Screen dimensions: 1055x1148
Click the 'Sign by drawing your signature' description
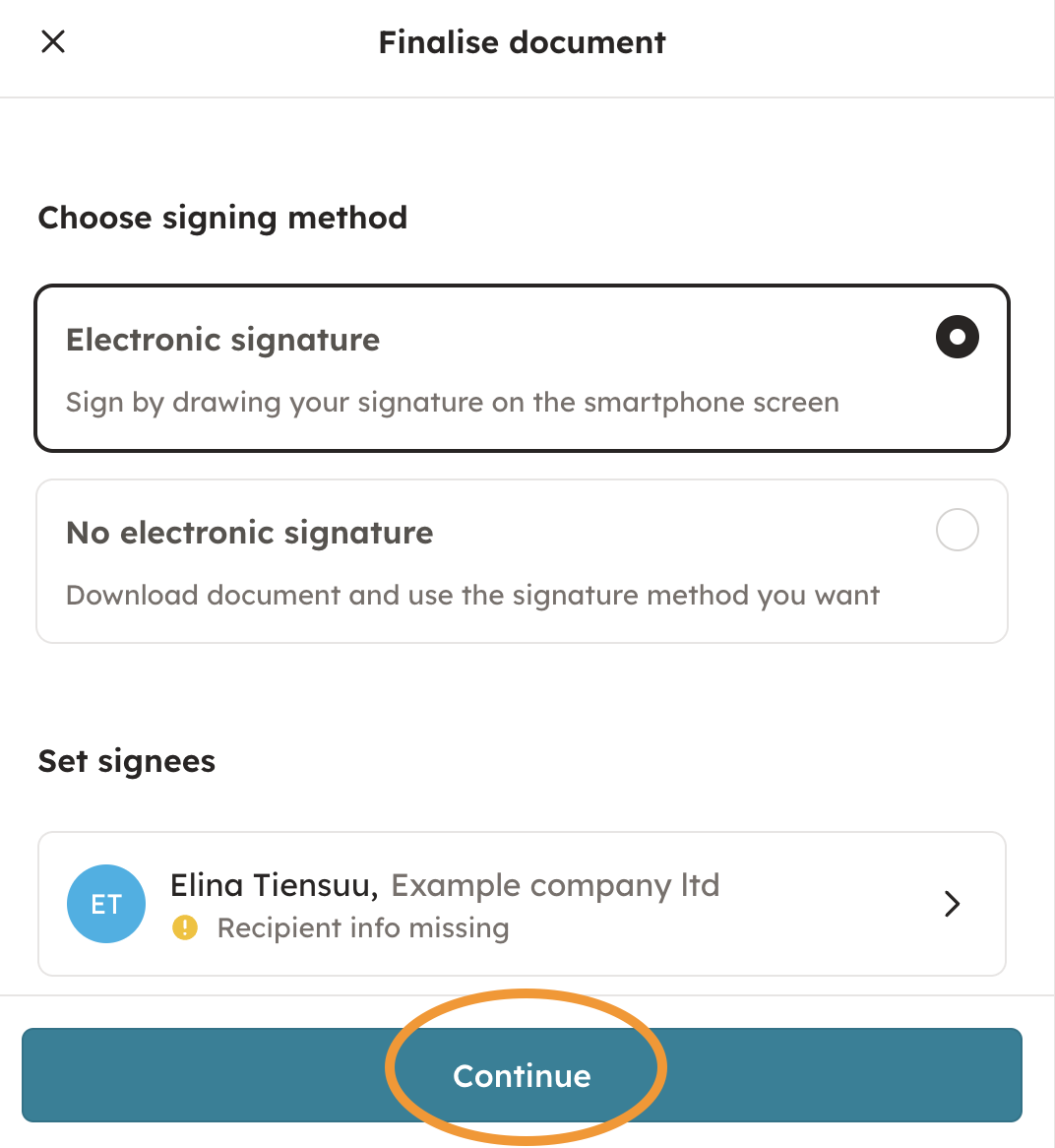(x=452, y=403)
